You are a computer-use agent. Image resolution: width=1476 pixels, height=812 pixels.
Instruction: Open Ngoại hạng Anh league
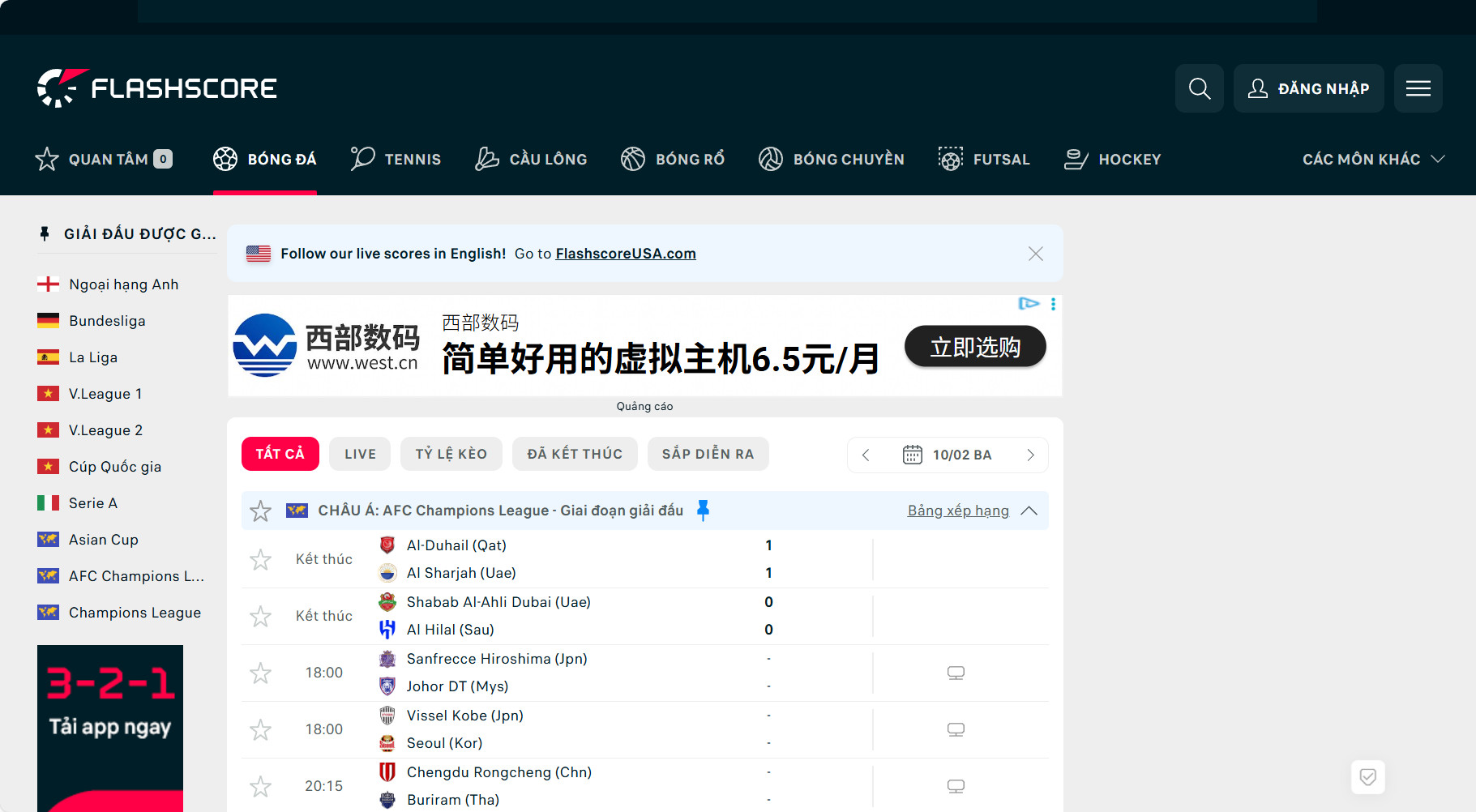[x=123, y=284]
